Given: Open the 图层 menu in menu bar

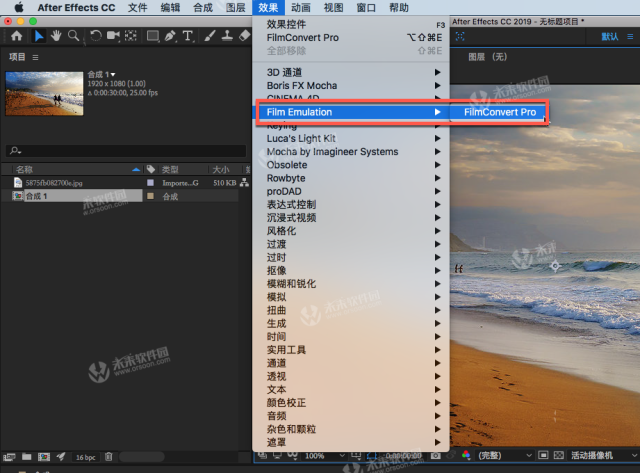Looking at the screenshot, I should click(236, 7).
